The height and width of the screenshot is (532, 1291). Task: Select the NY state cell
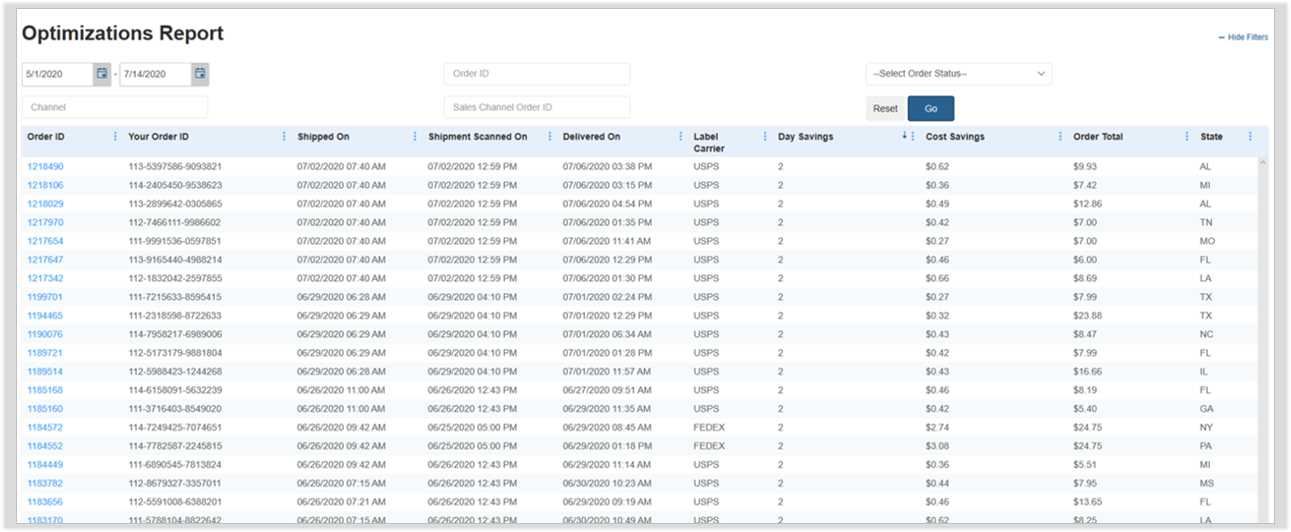pyautogui.click(x=1205, y=427)
